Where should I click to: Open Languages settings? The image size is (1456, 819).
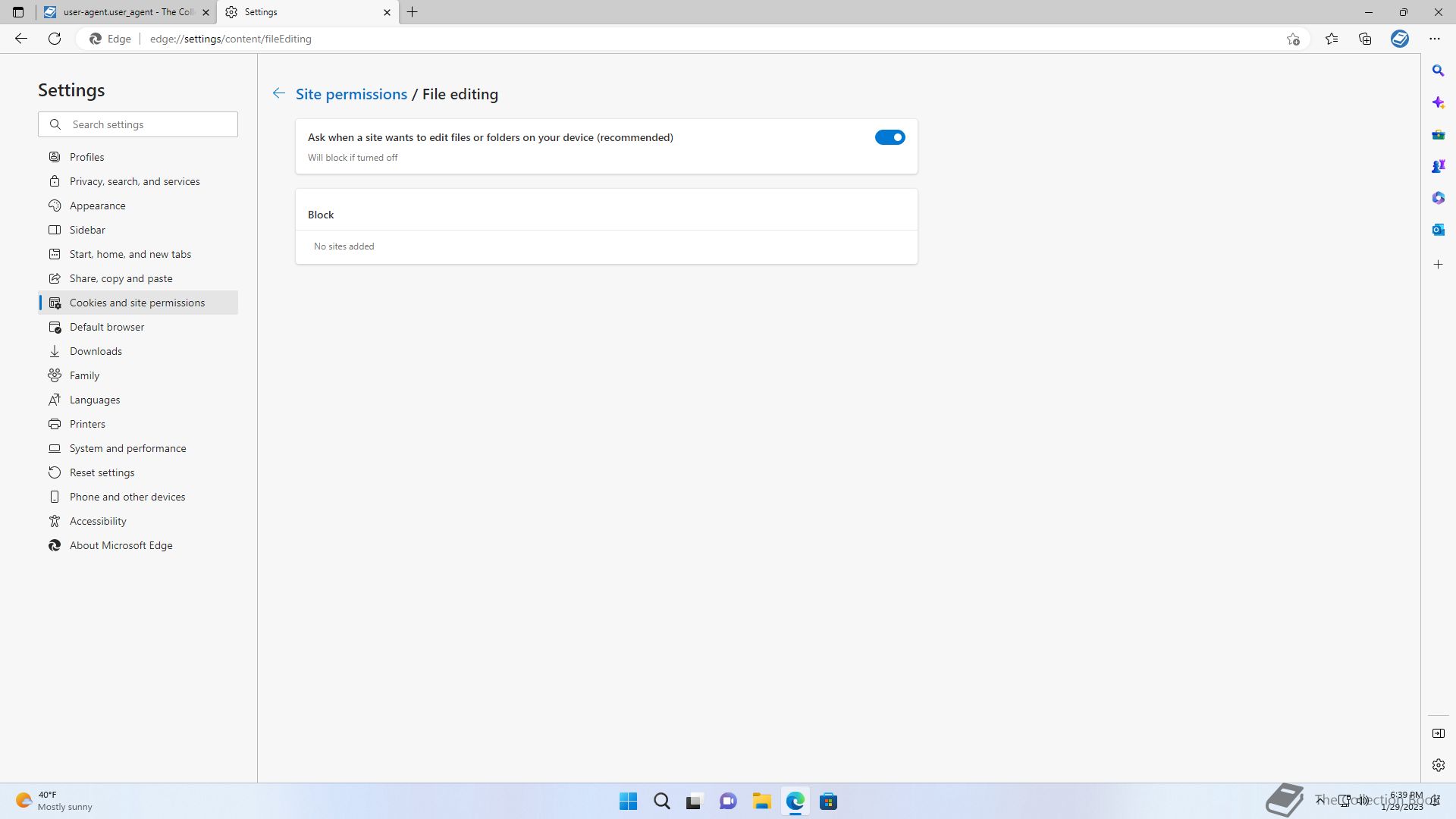pyautogui.click(x=138, y=400)
